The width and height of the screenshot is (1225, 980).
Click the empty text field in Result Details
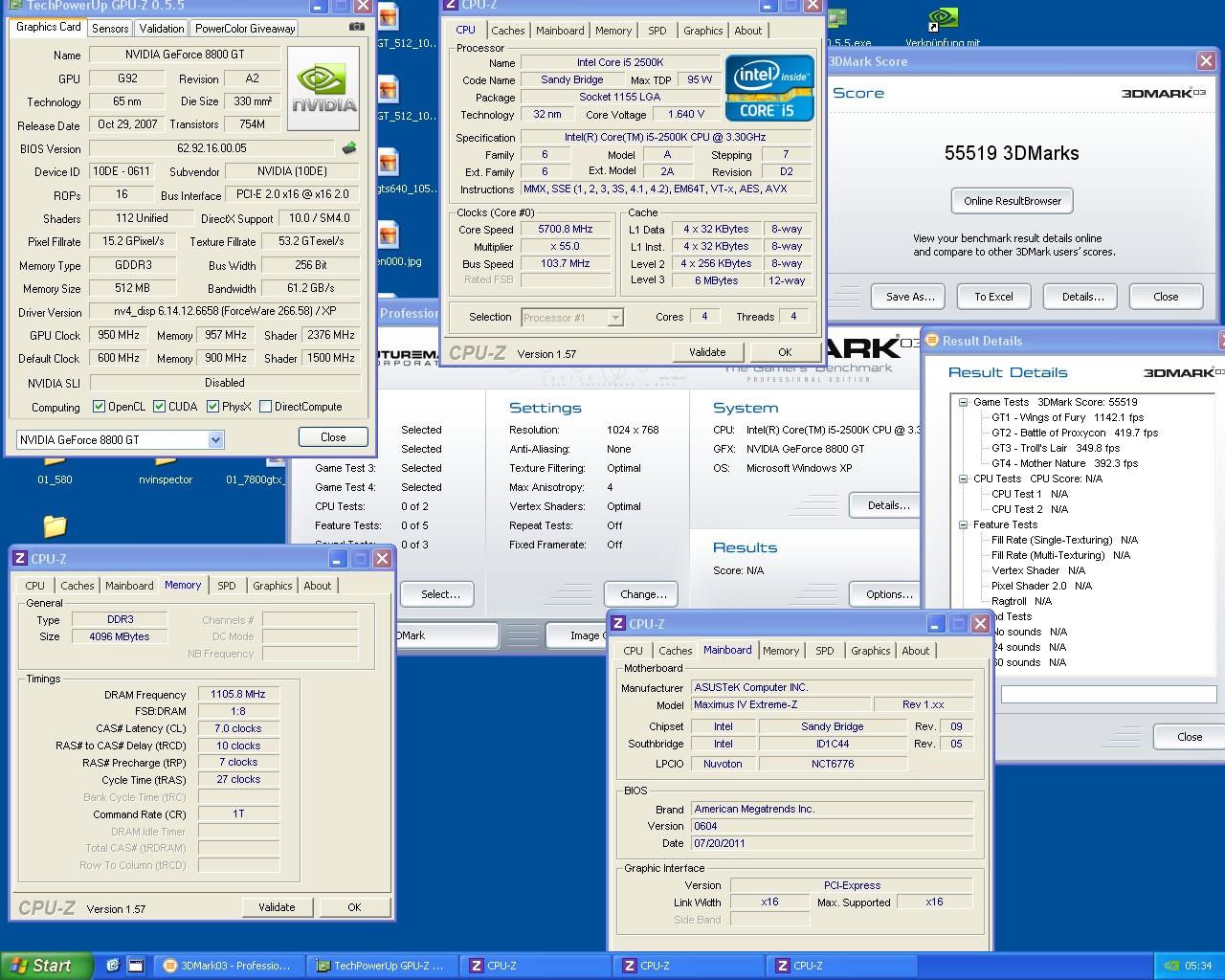tap(1108, 695)
